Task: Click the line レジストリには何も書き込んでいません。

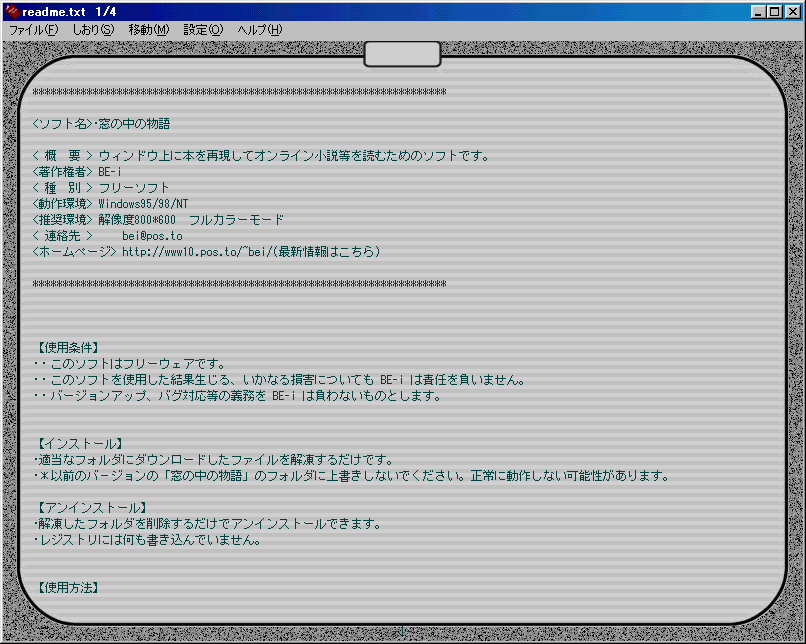Action: (x=147, y=540)
